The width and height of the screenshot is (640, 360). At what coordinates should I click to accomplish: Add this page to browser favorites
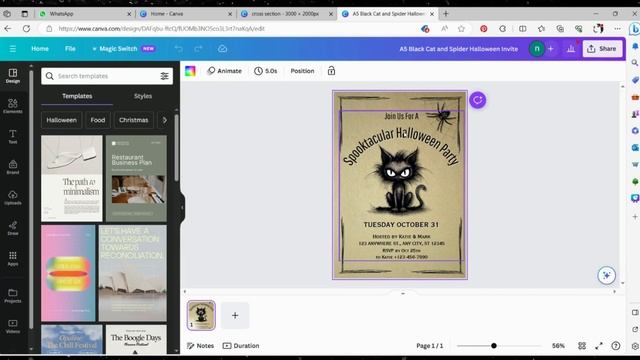click(461, 29)
